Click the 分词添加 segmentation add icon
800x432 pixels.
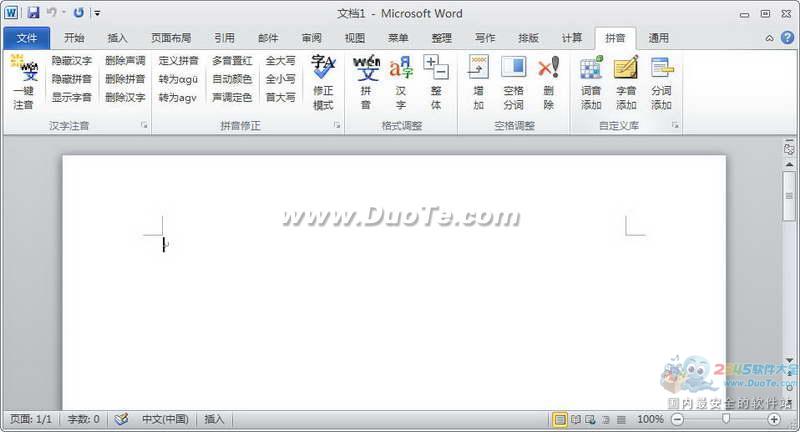pos(661,80)
